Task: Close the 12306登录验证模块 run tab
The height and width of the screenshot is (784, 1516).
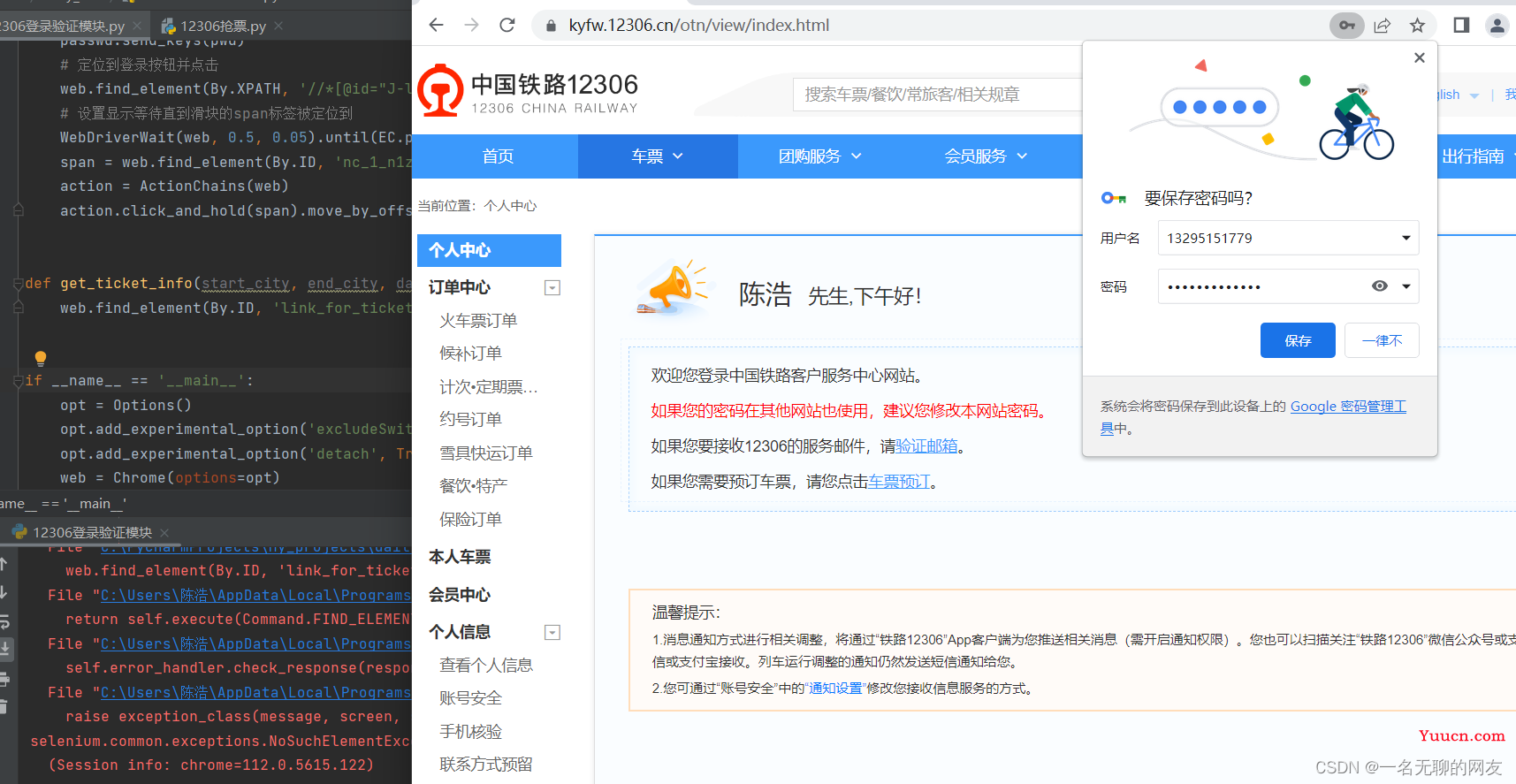Action: coord(164,532)
